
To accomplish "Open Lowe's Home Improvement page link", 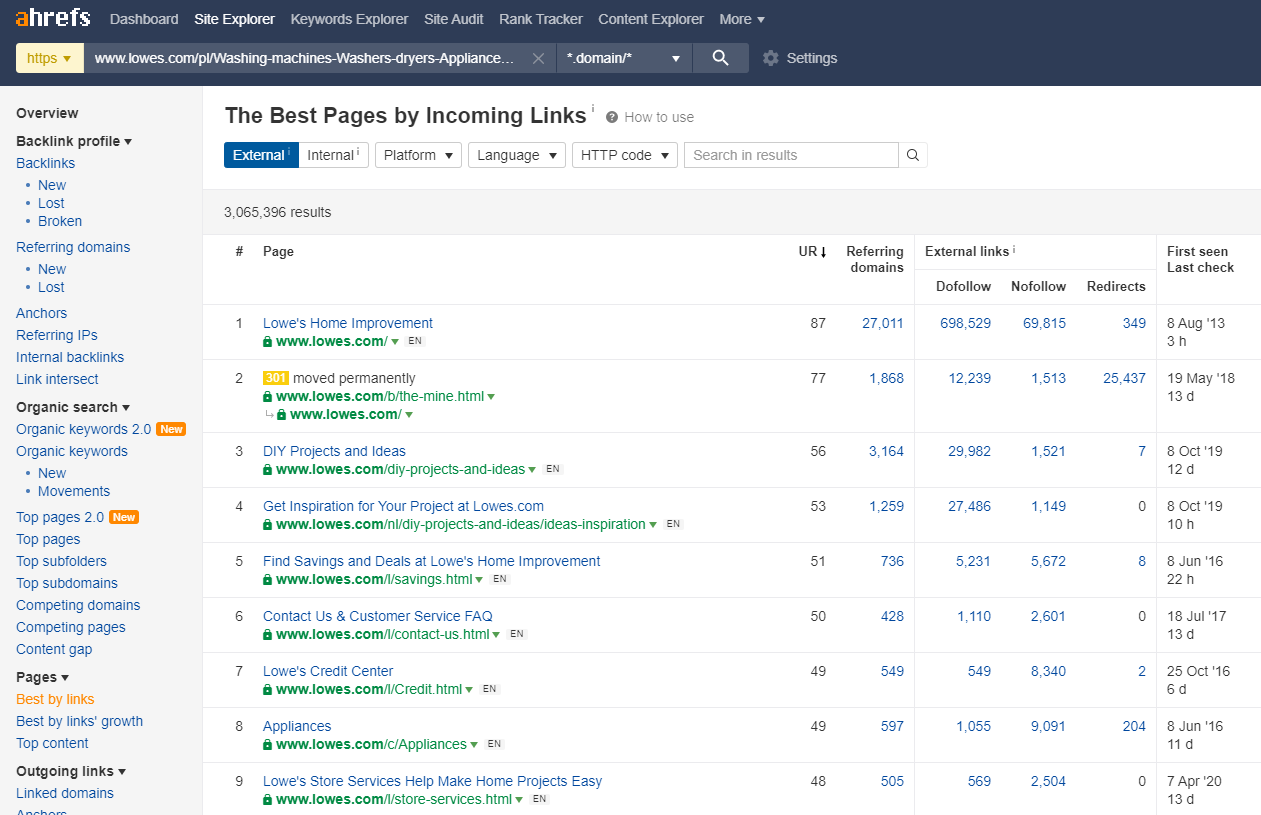I will (x=348, y=323).
